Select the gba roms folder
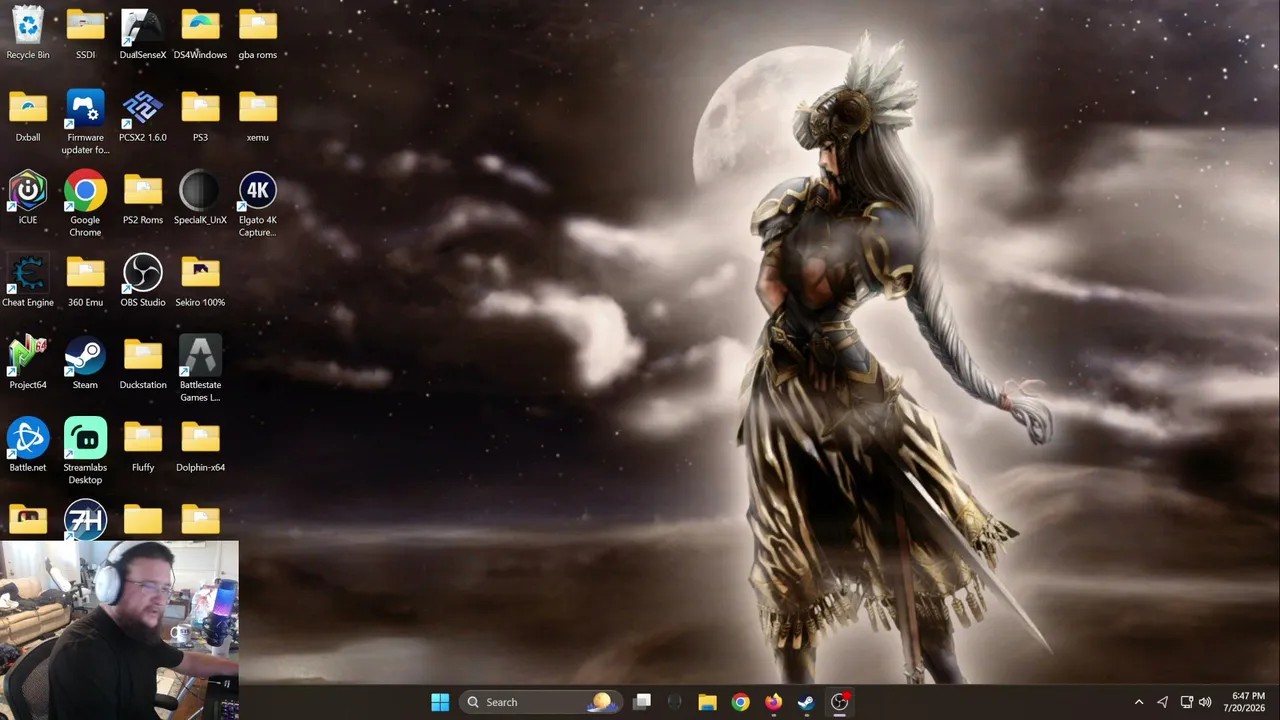Screen dimensions: 1280x720 (x=258, y=33)
